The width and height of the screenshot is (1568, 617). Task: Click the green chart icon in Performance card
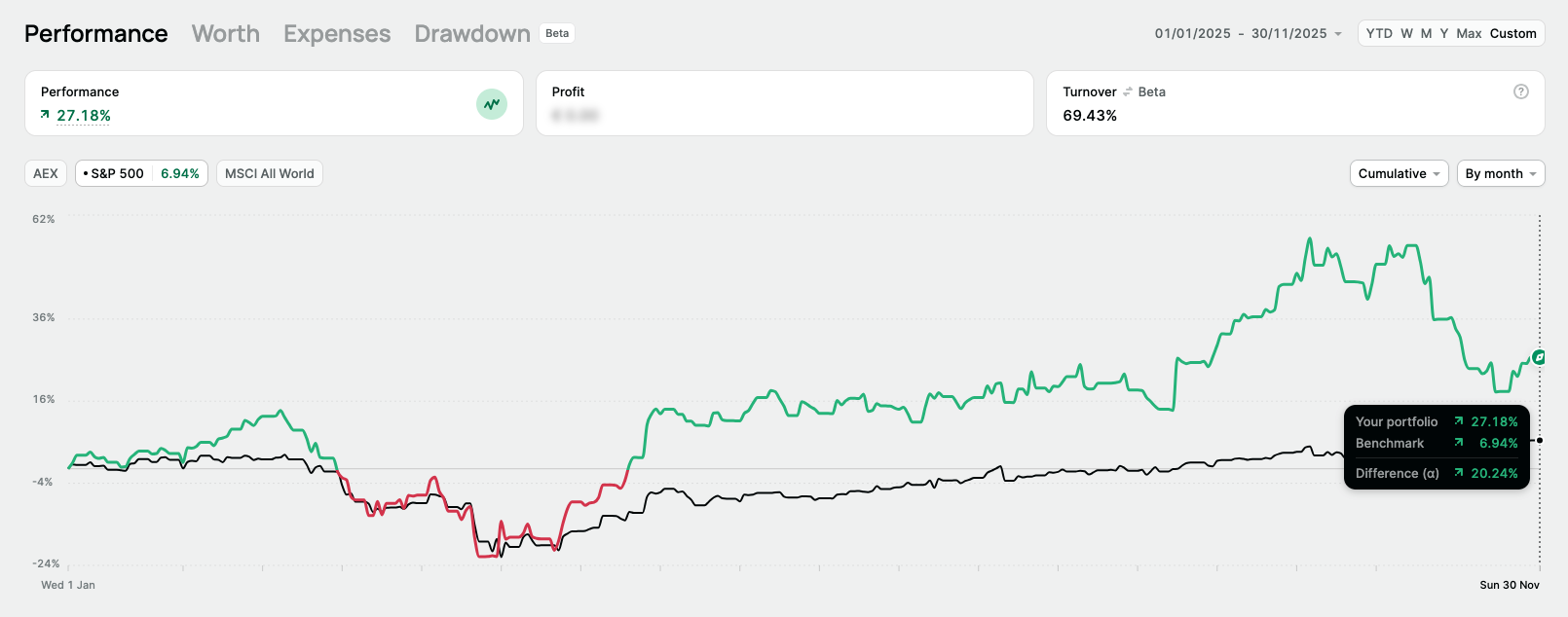[492, 104]
